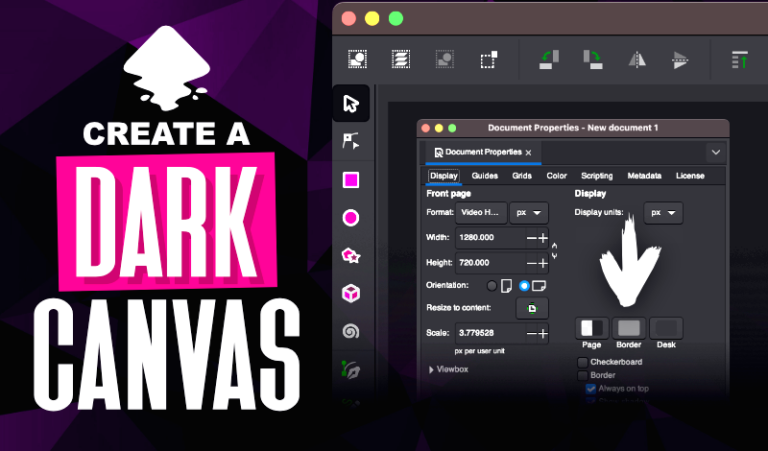The height and width of the screenshot is (451, 768).
Task: Open the Desk color swatch
Action: (x=666, y=328)
